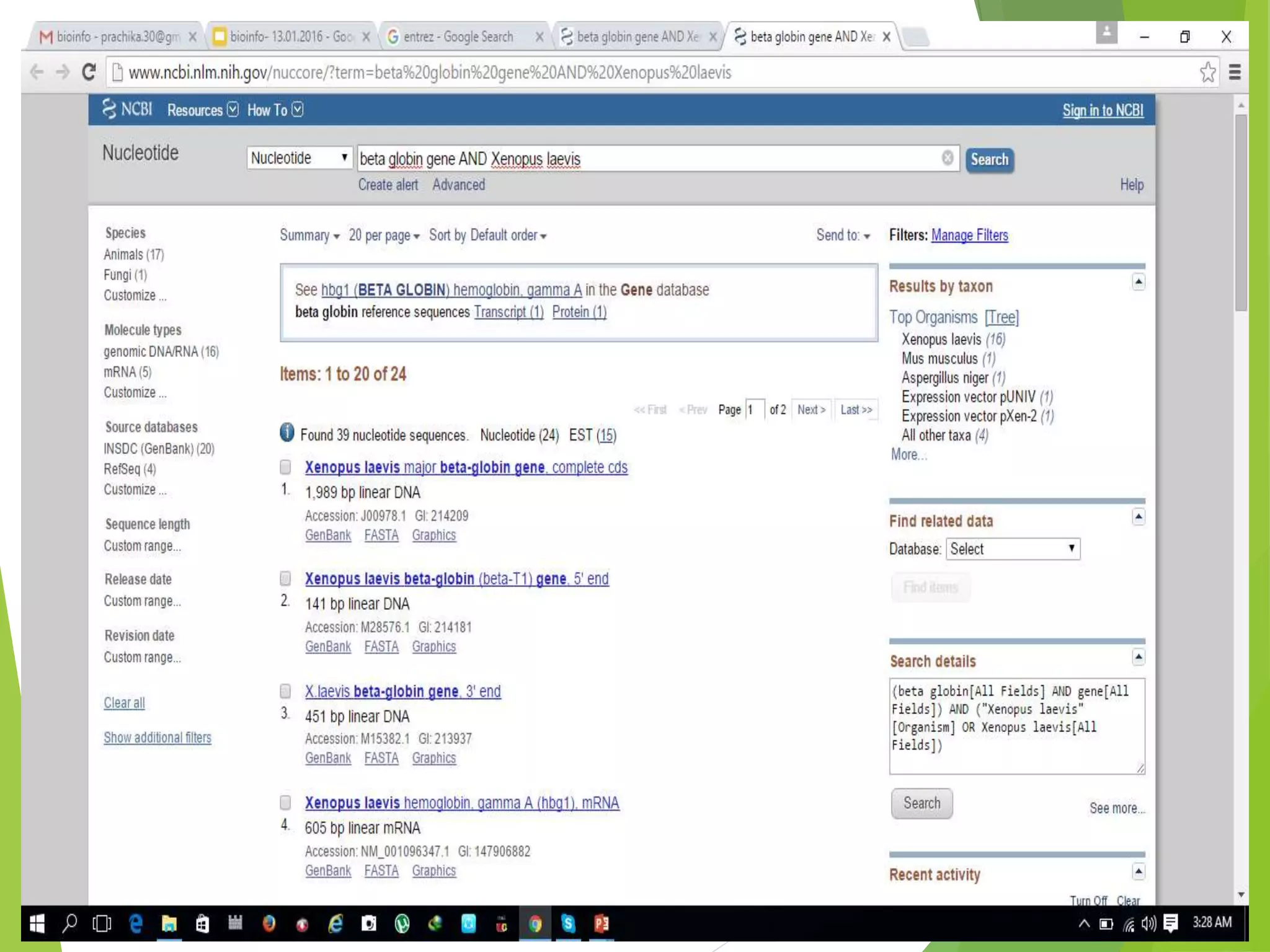Screen dimensions: 1270x952
Task: Open Find related data Database select
Action: [1012, 549]
